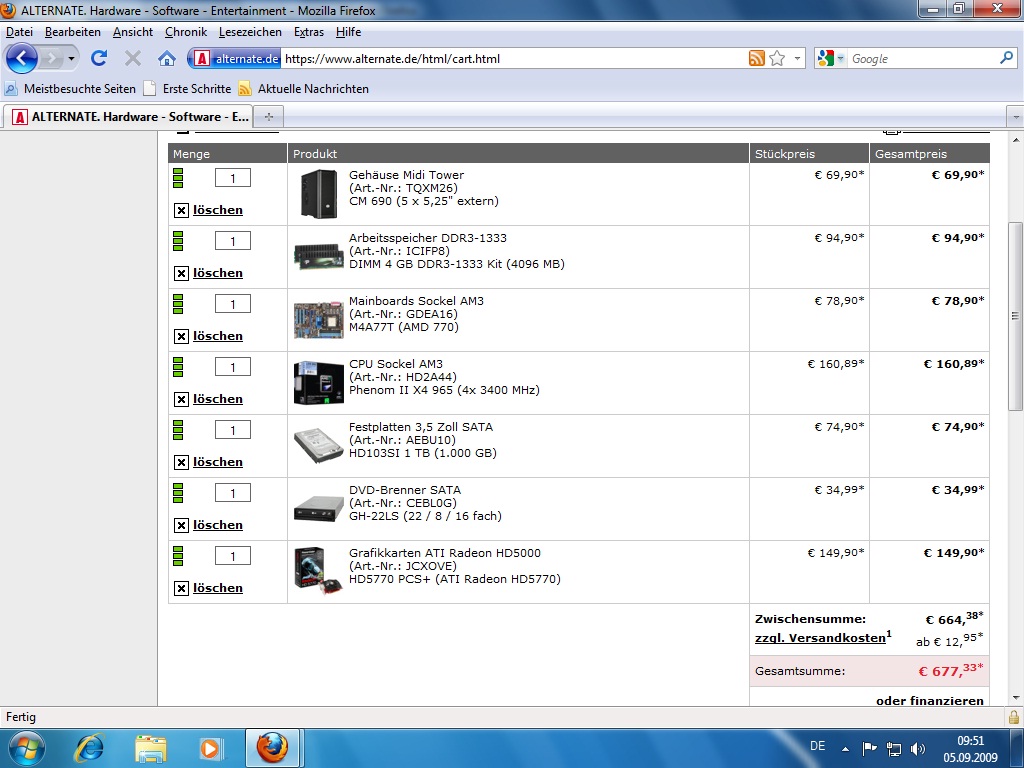This screenshot has height=768, width=1024.
Task: Edit quantity field for DVD-Brenner SATA
Action: (x=233, y=493)
